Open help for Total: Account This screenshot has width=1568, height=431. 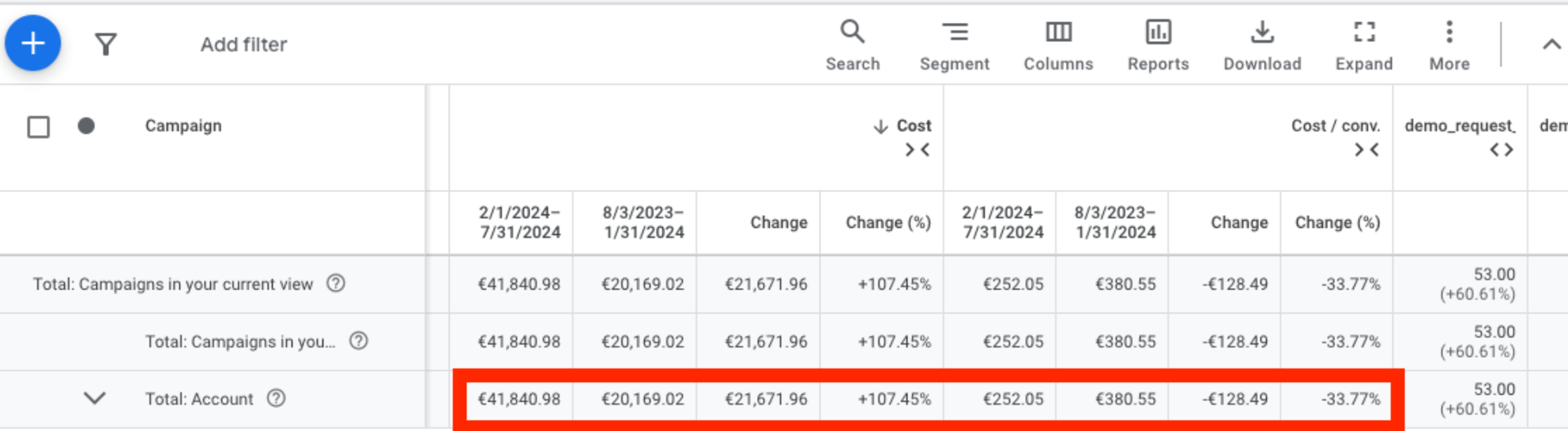276,398
